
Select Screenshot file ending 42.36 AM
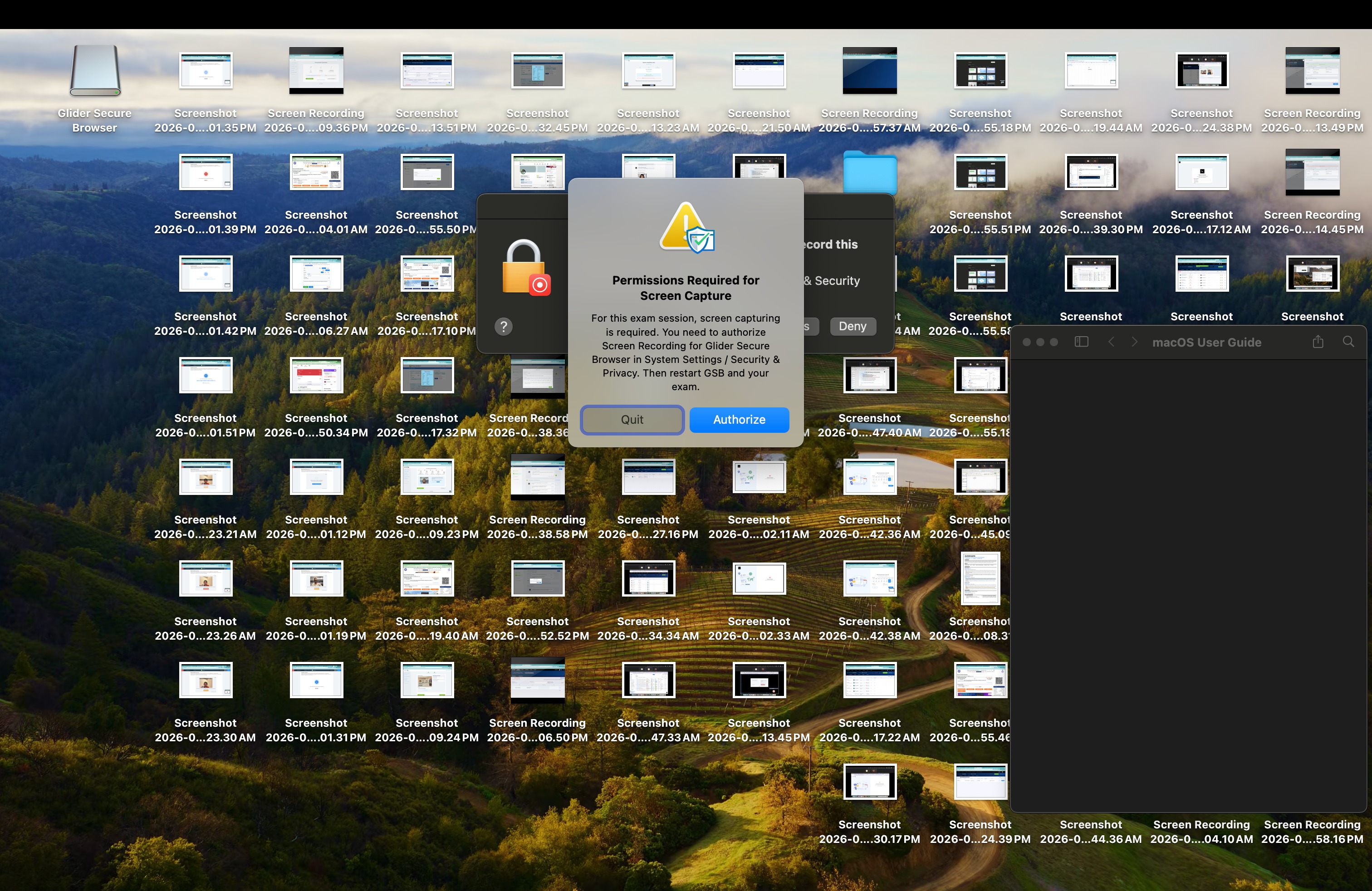click(870, 476)
